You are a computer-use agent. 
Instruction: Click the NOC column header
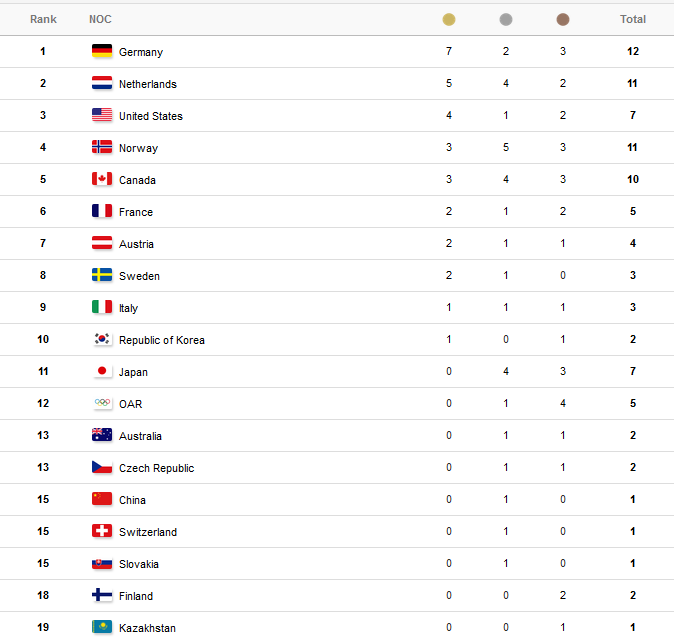(100, 19)
